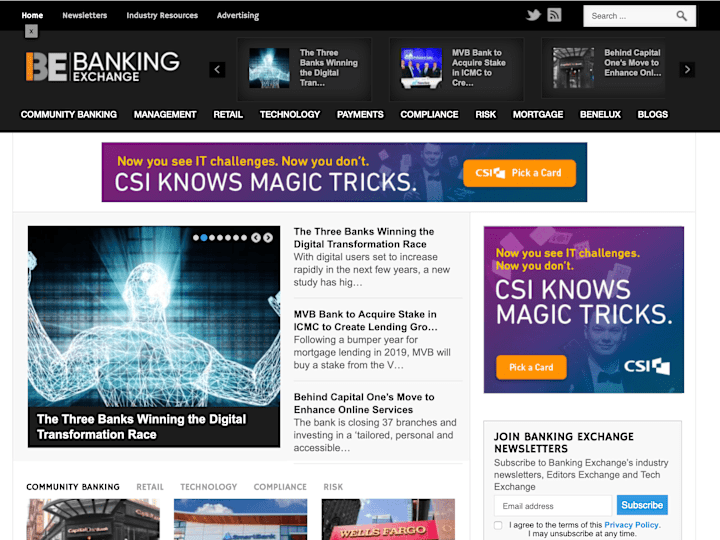
Task: Select second slideshow pagination dot
Action: [x=204, y=237]
